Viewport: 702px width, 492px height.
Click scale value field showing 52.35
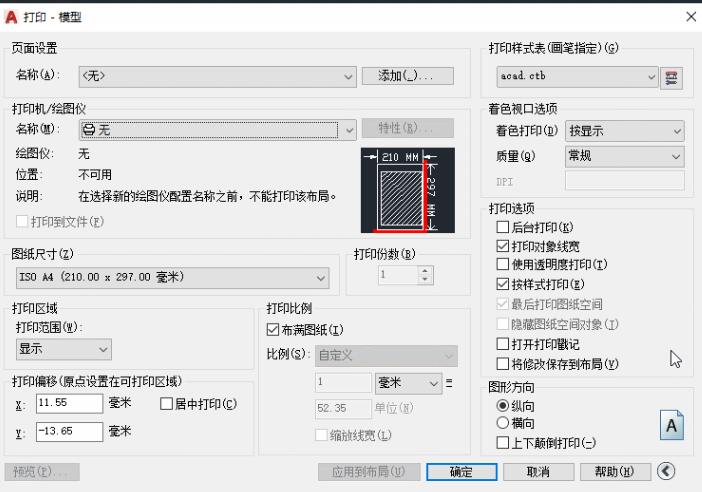point(343,409)
